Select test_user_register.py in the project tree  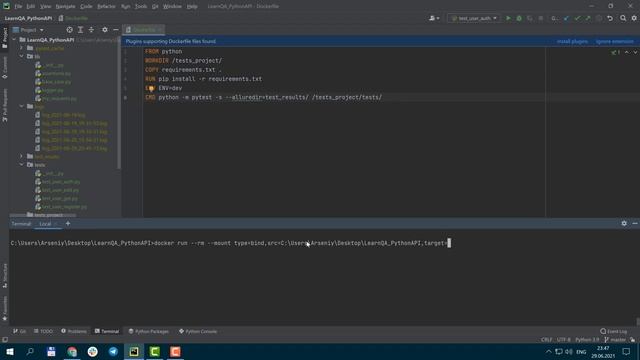[x=64, y=207]
